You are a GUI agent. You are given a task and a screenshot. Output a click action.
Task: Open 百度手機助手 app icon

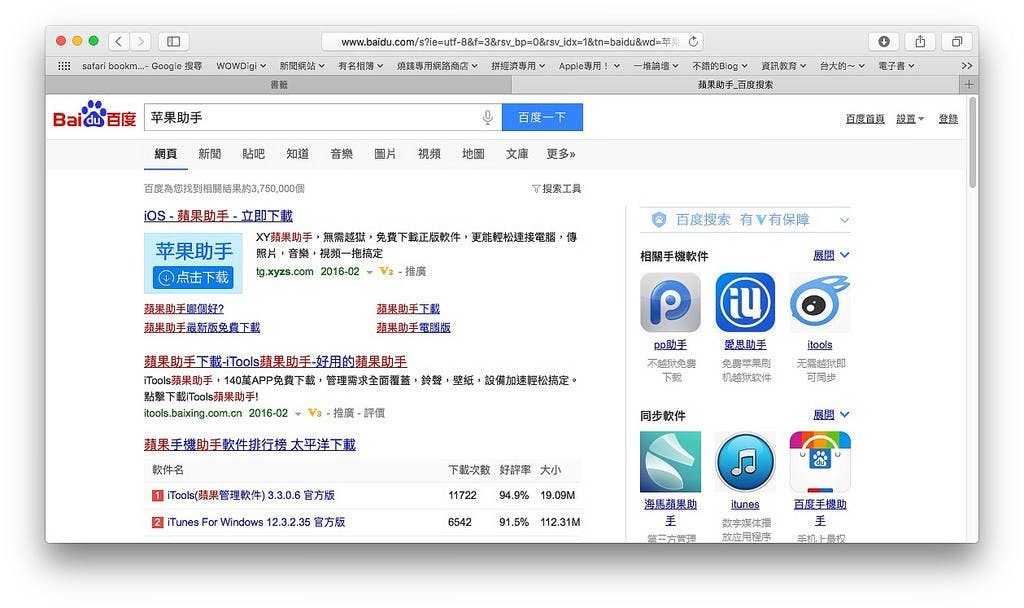tap(820, 461)
